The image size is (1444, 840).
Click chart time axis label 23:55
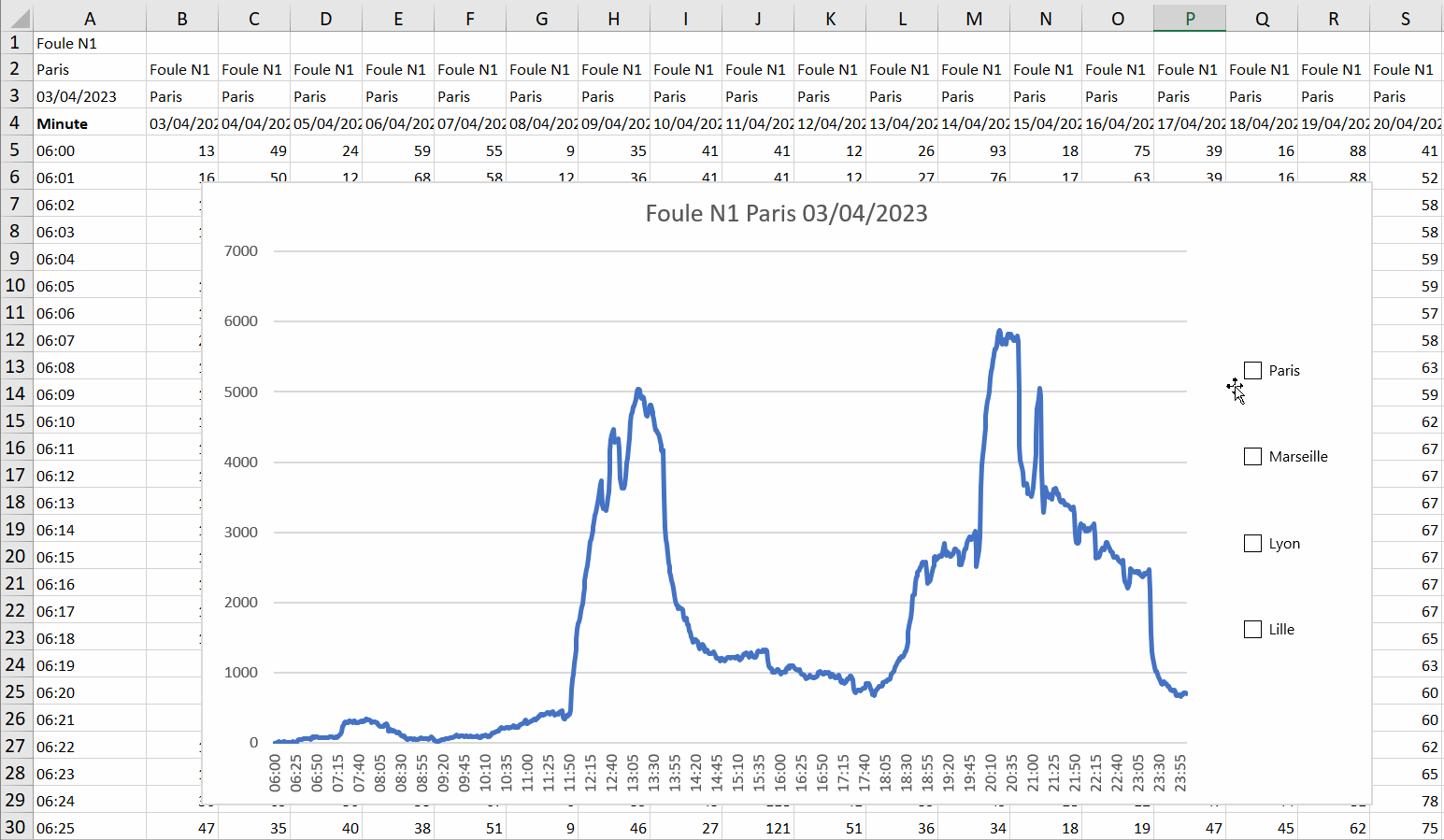pos(1181,774)
